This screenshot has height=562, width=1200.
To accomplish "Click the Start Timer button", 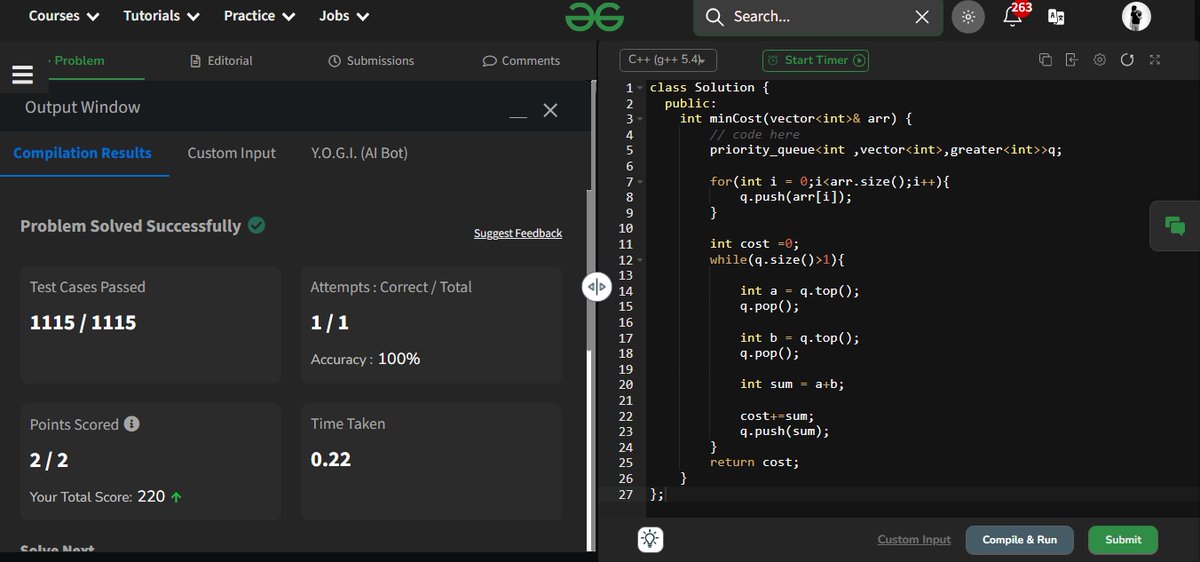I will (815, 60).
